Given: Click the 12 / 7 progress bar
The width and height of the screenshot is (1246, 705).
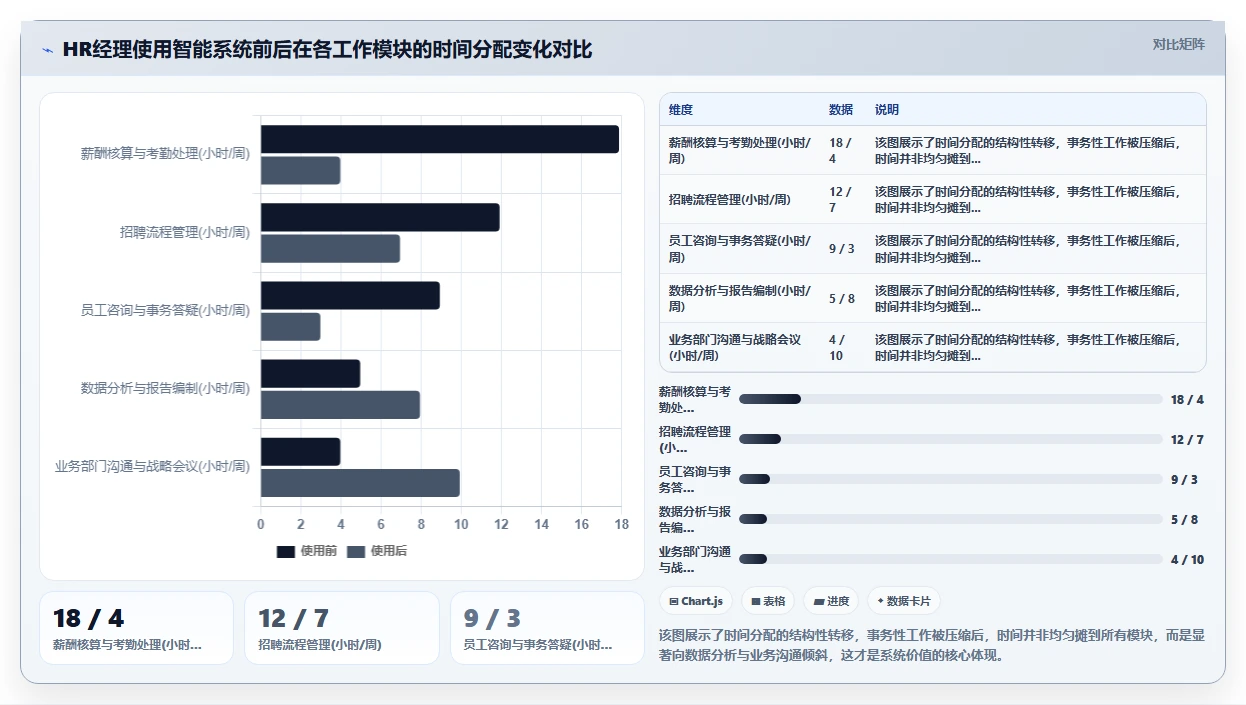Looking at the screenshot, I should point(951,439).
